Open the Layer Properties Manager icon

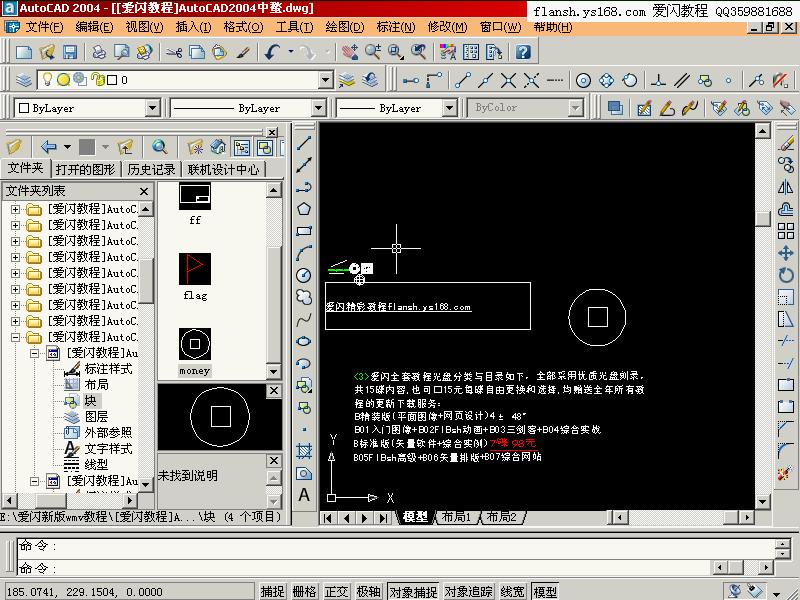(23, 80)
